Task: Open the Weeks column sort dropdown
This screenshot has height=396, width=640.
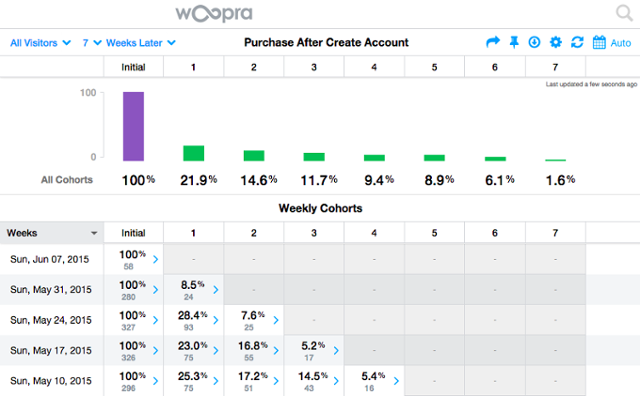Action: click(94, 233)
